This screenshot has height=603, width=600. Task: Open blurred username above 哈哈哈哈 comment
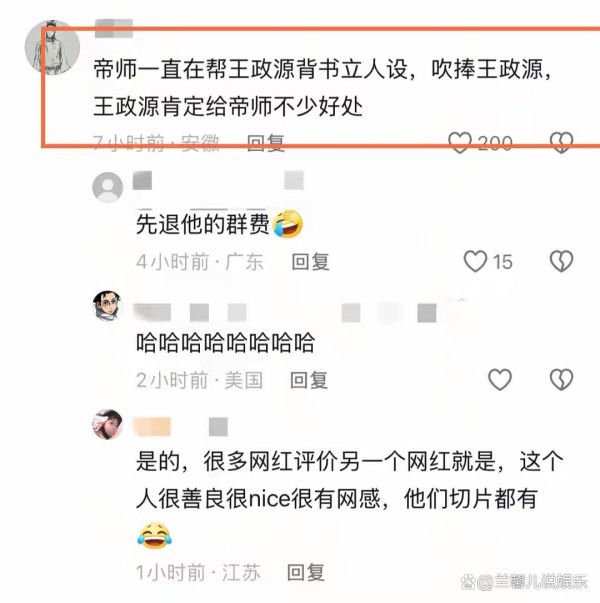pyautogui.click(x=285, y=312)
